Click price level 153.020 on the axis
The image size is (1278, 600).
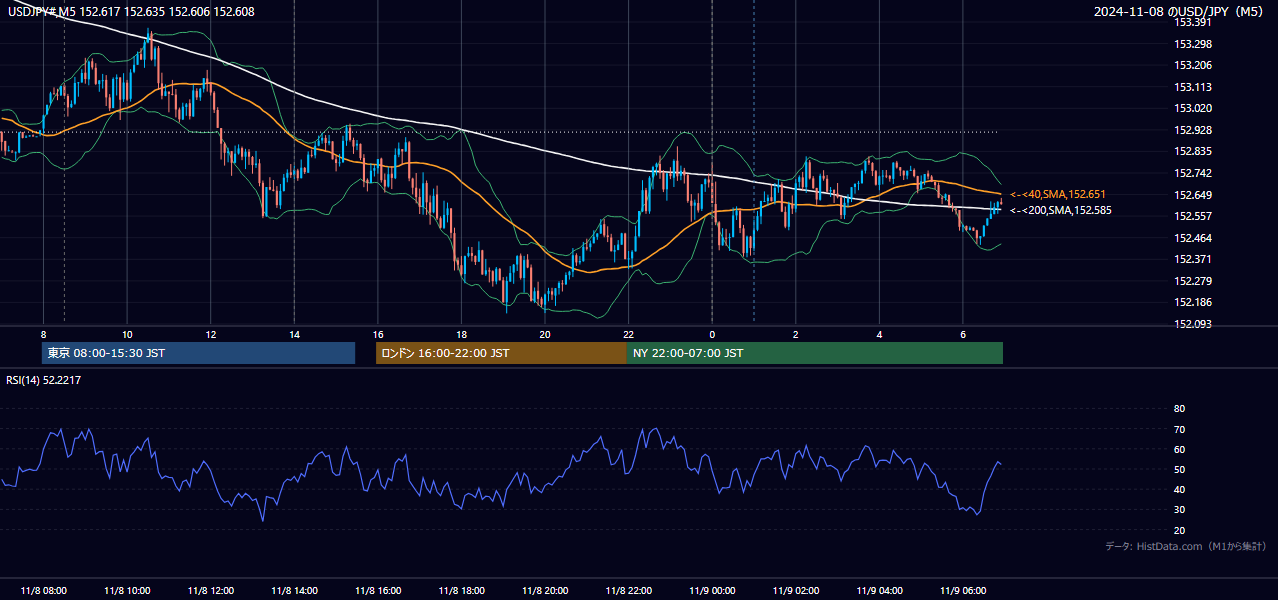pos(1193,108)
